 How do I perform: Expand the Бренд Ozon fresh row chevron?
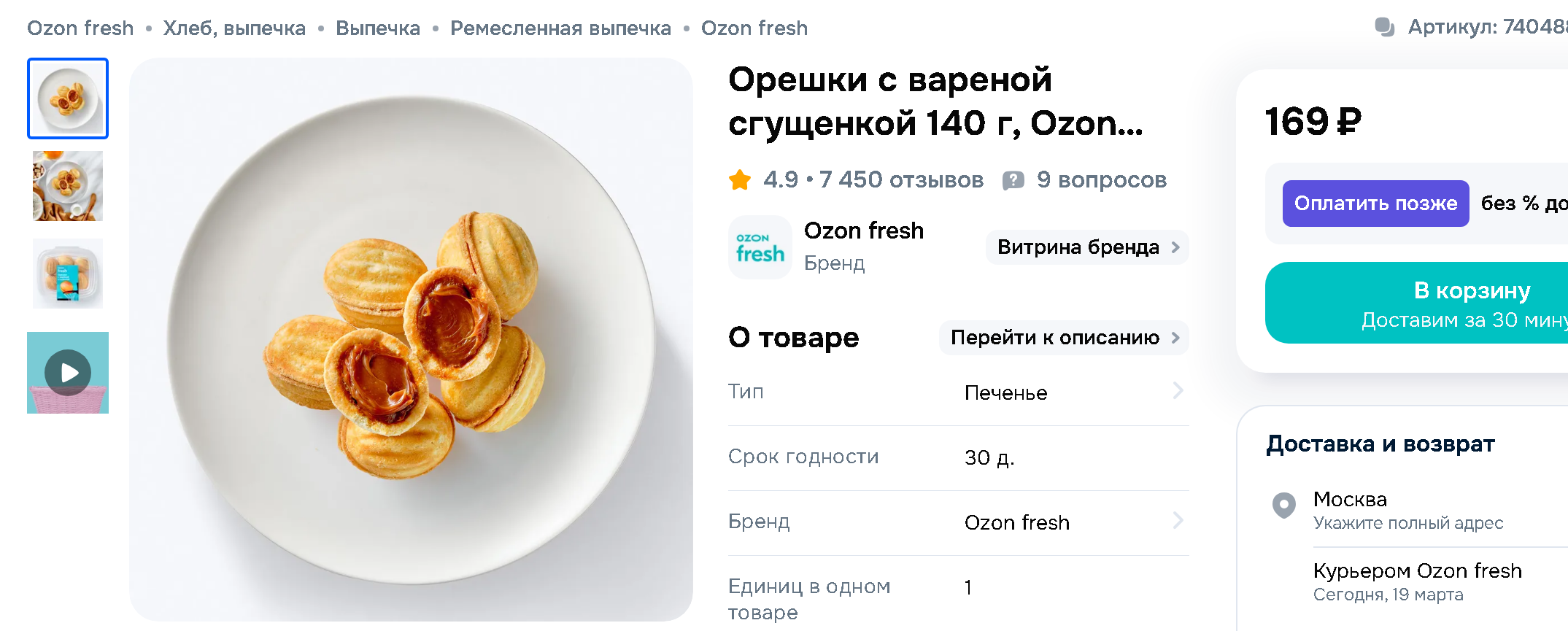(x=1178, y=521)
